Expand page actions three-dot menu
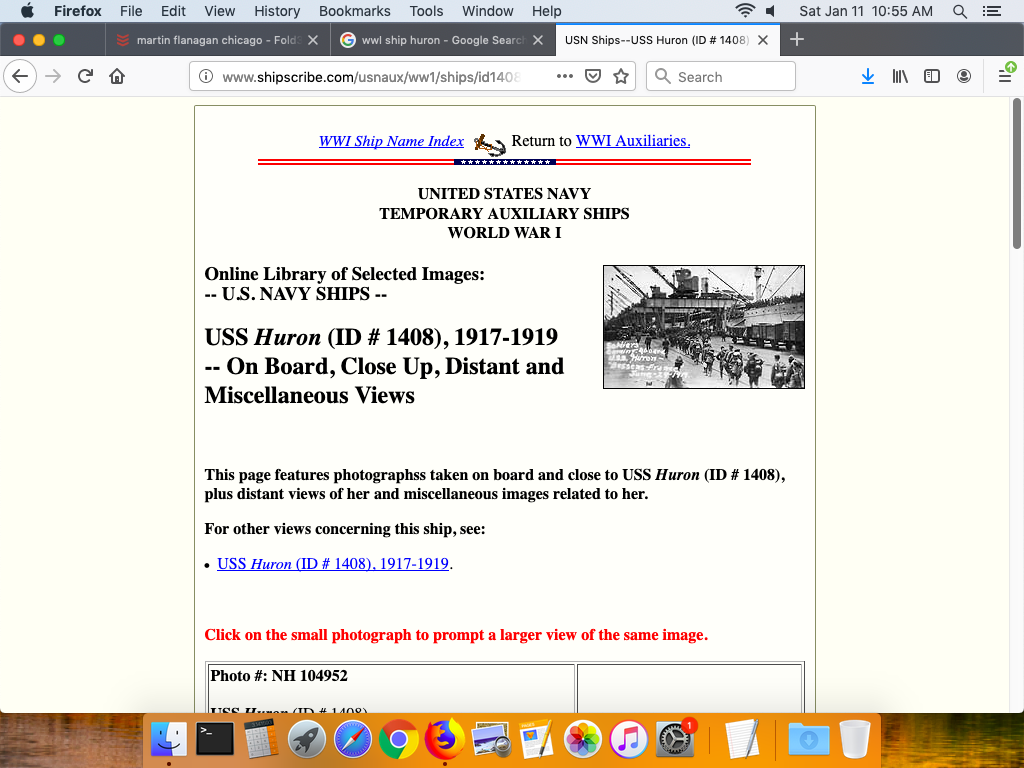Screen dimensions: 1024x768 [x=565, y=76]
